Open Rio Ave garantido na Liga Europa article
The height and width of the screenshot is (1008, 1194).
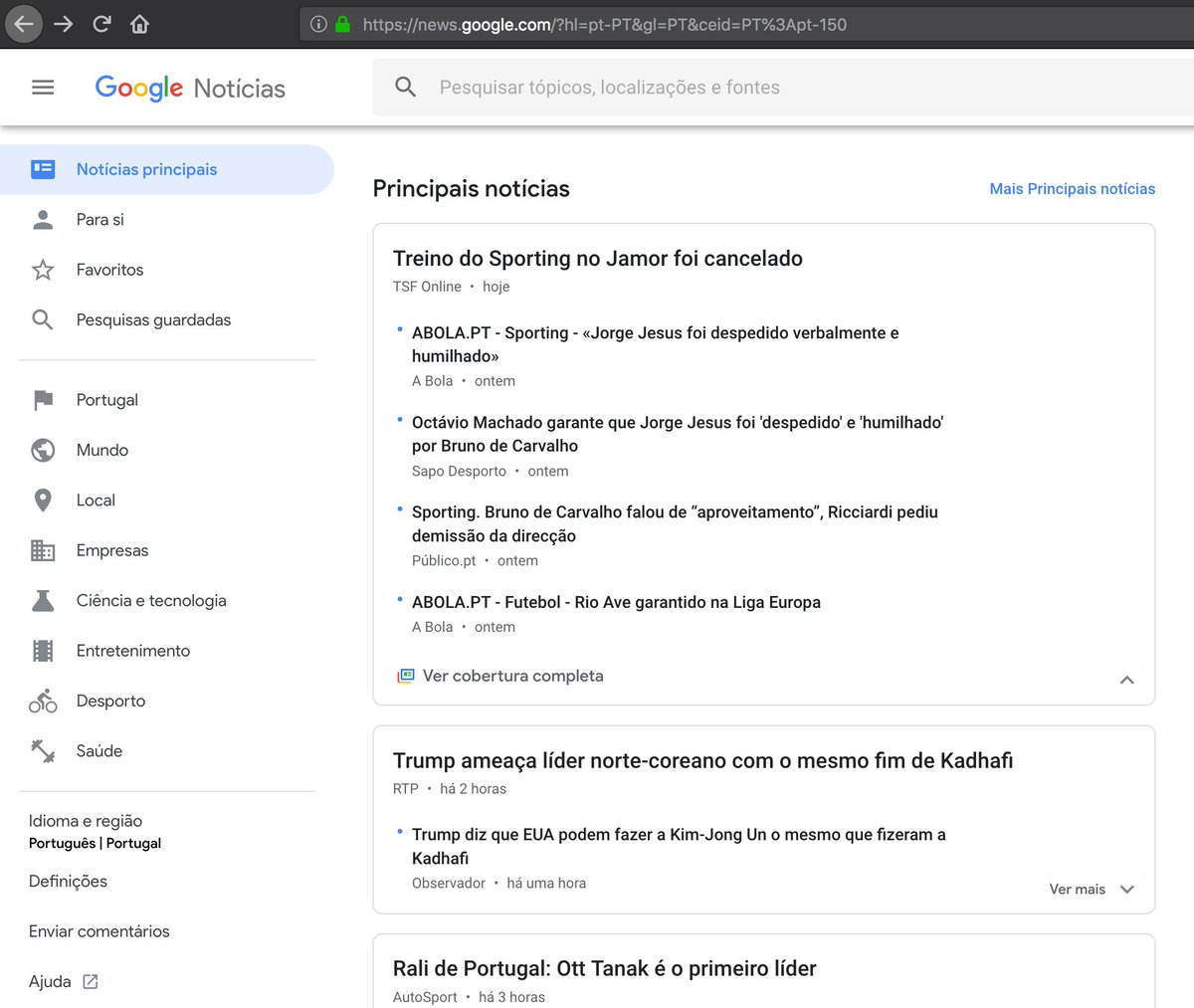[616, 602]
